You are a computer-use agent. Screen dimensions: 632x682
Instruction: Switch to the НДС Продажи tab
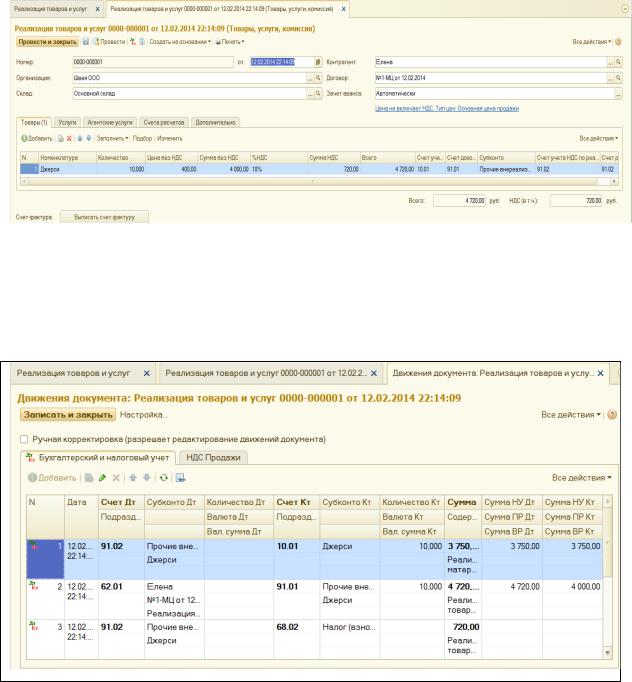click(214, 458)
